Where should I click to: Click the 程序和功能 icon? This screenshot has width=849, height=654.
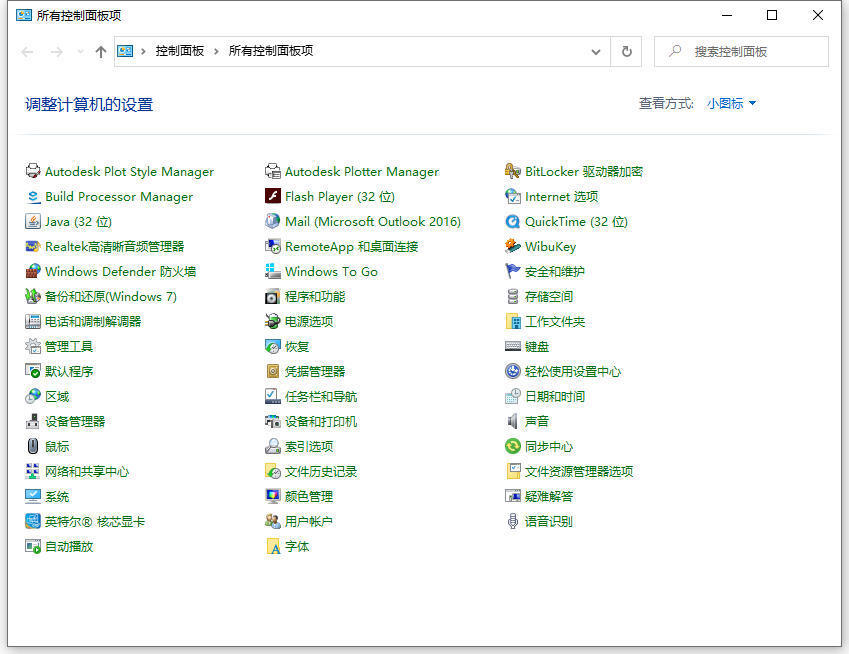[x=273, y=296]
